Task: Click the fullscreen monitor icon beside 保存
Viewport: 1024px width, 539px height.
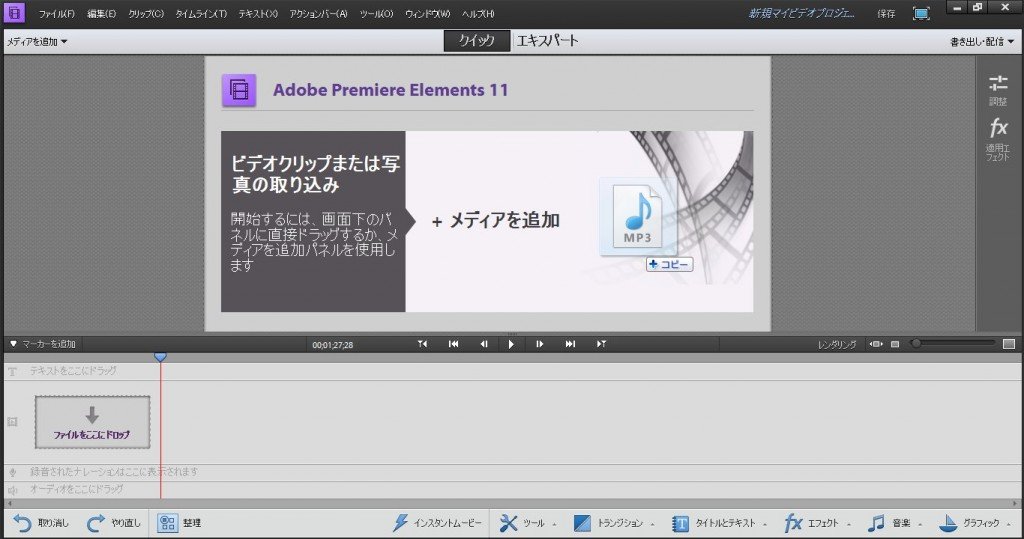Action: tap(921, 14)
